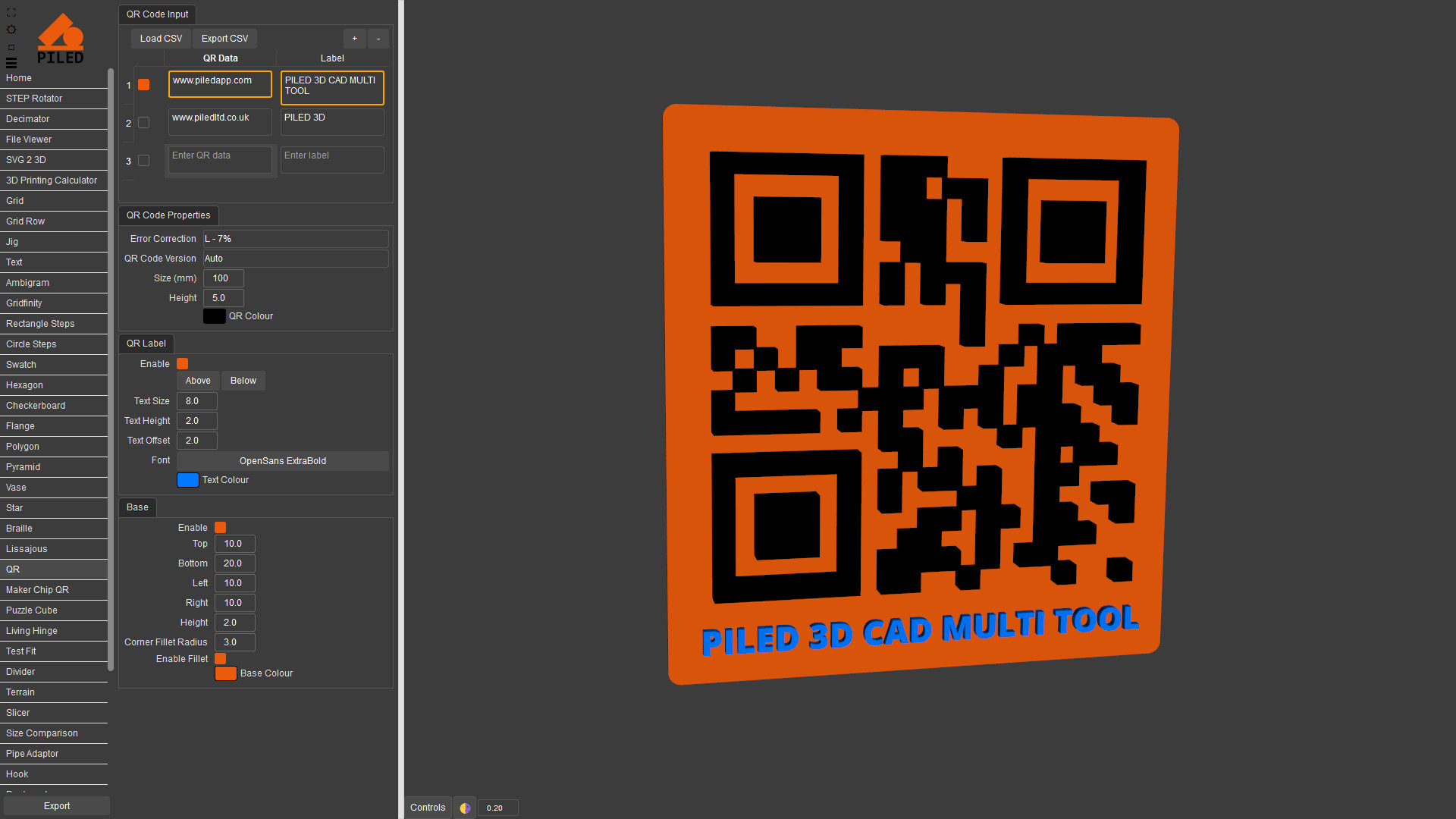Open the QR Code Version dropdown
The height and width of the screenshot is (819, 1456).
[x=295, y=259]
